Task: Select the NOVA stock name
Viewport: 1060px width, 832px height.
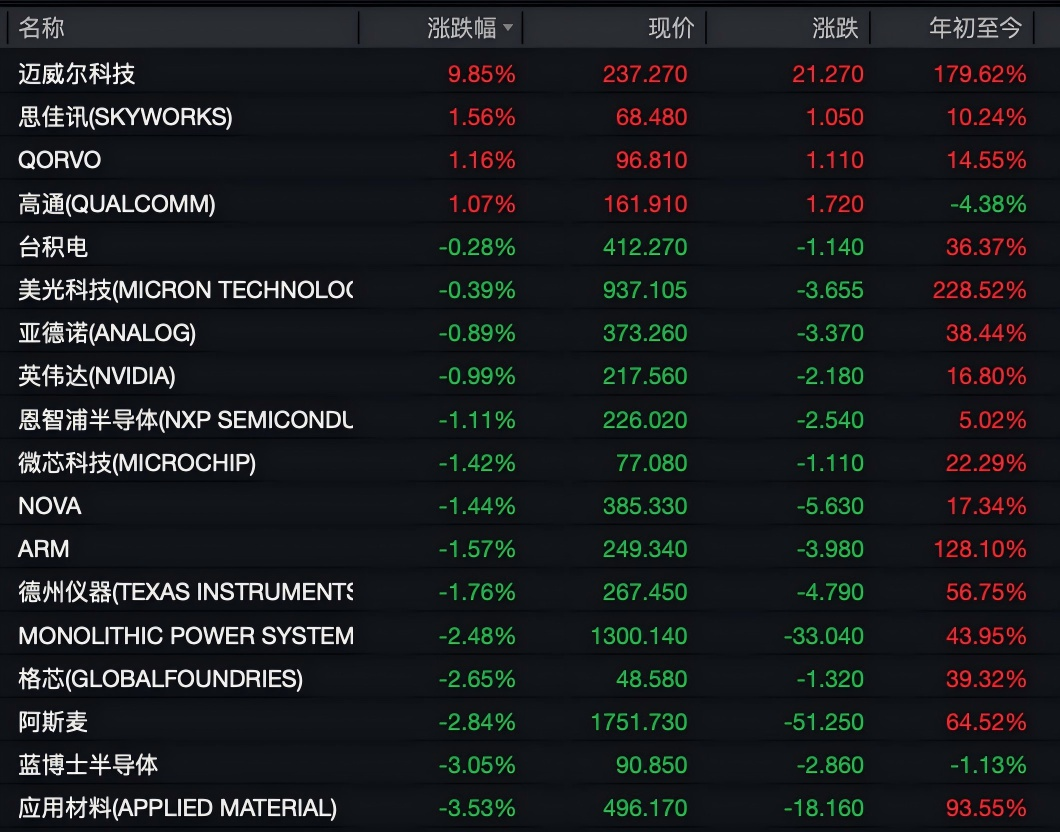Action: 50,506
